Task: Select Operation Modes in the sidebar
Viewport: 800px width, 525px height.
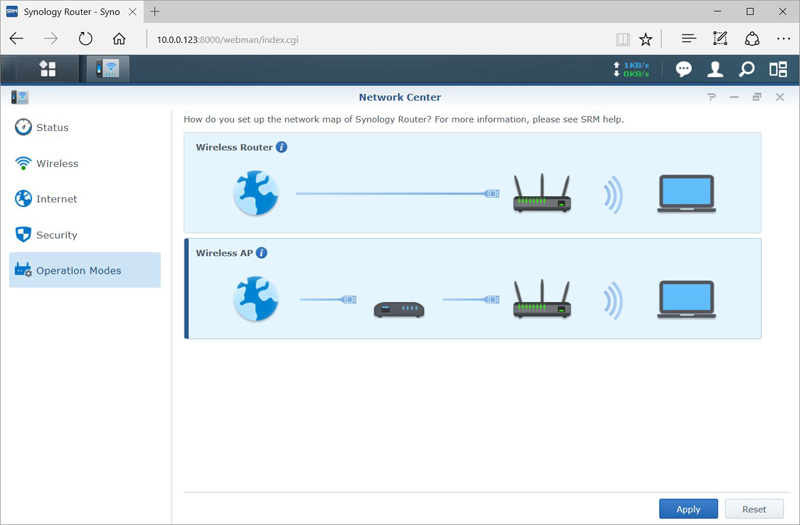Action: tap(85, 270)
